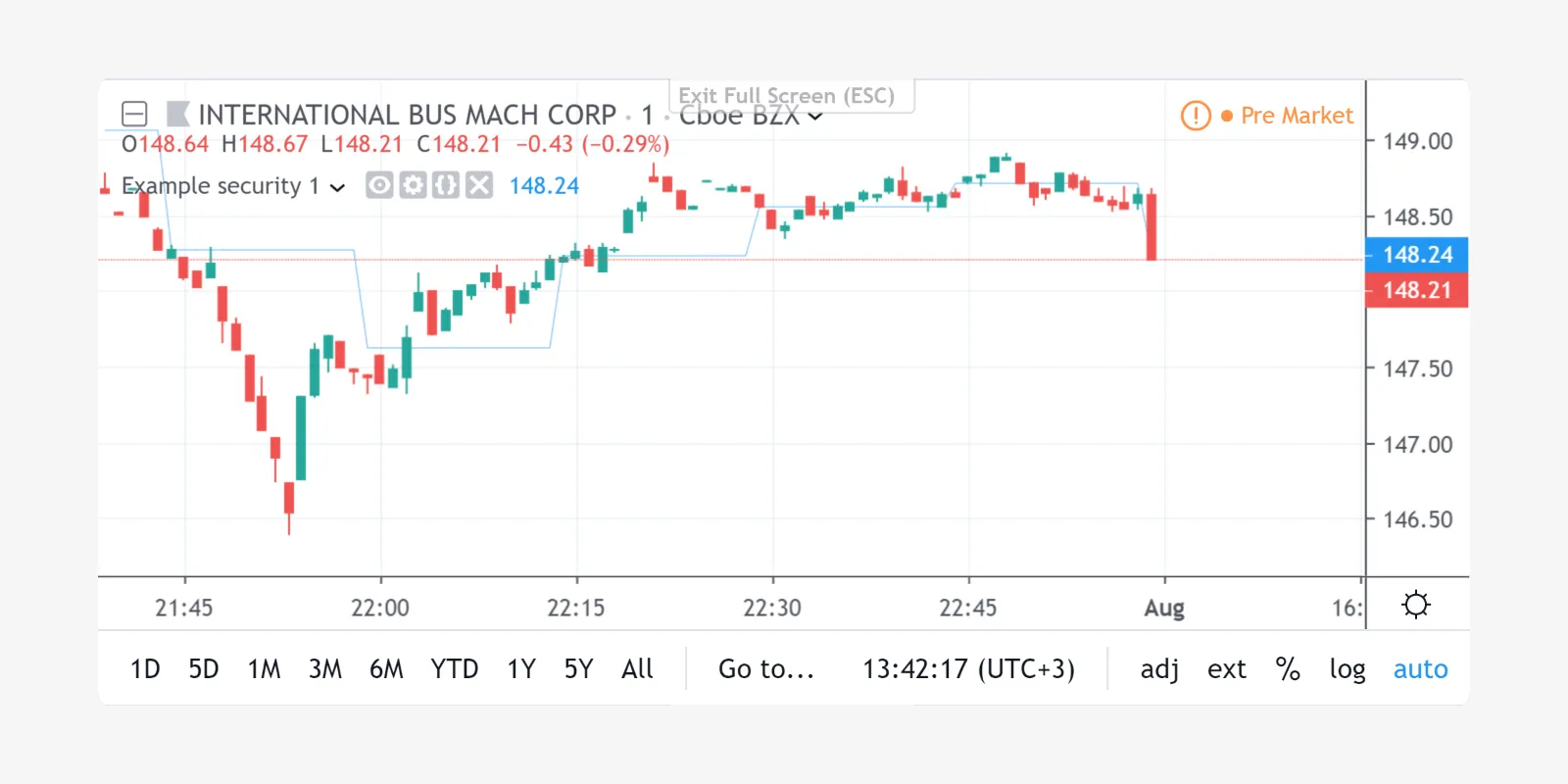Toggle ext extended hours
This screenshot has width=1568, height=784.
1226,669
